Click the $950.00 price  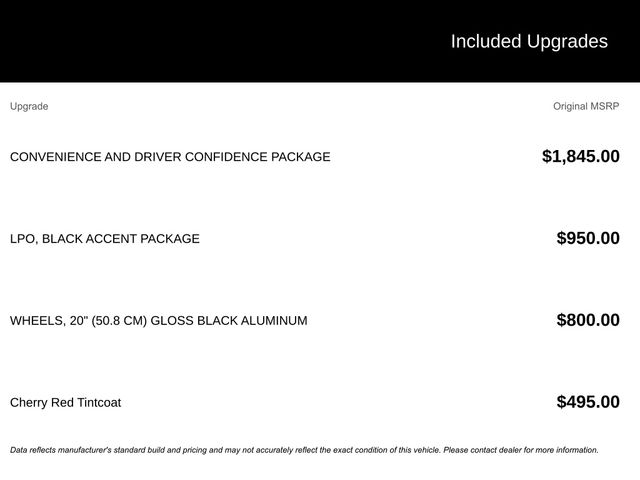[588, 238]
